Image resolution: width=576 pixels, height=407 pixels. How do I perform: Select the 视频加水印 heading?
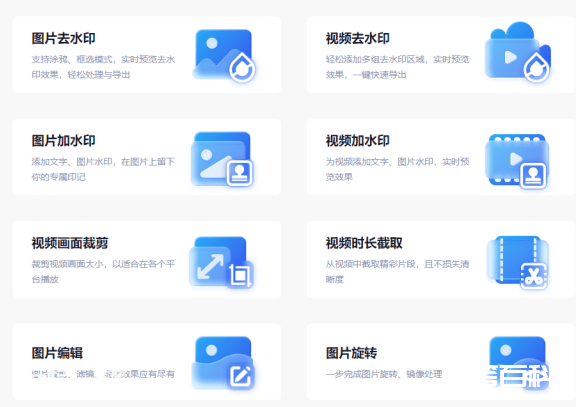tap(357, 141)
